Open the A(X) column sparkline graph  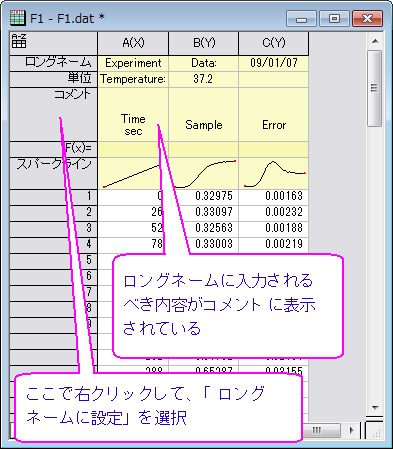click(133, 173)
